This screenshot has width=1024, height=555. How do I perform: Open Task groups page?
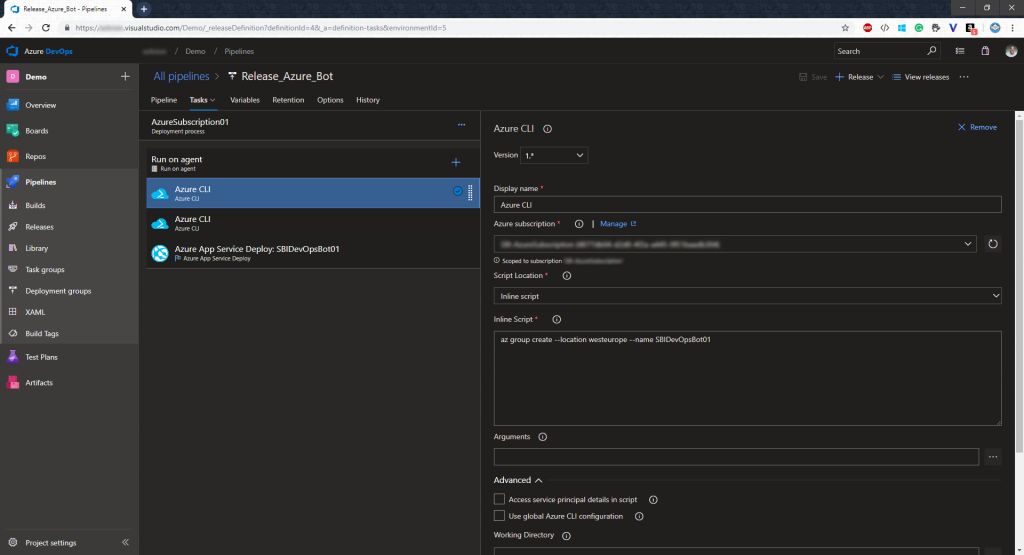coord(44,270)
